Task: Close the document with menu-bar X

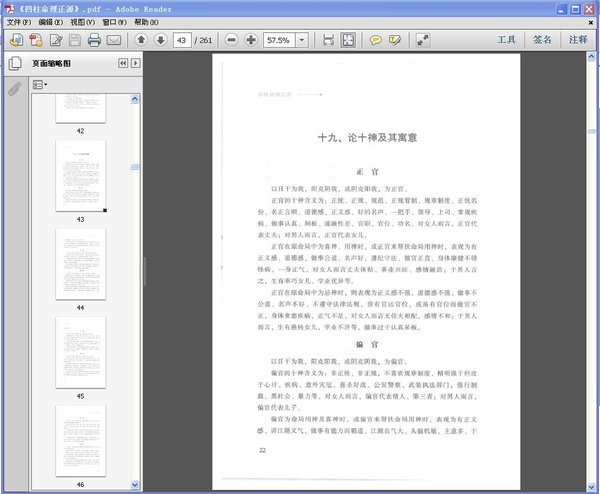Action: coord(590,23)
